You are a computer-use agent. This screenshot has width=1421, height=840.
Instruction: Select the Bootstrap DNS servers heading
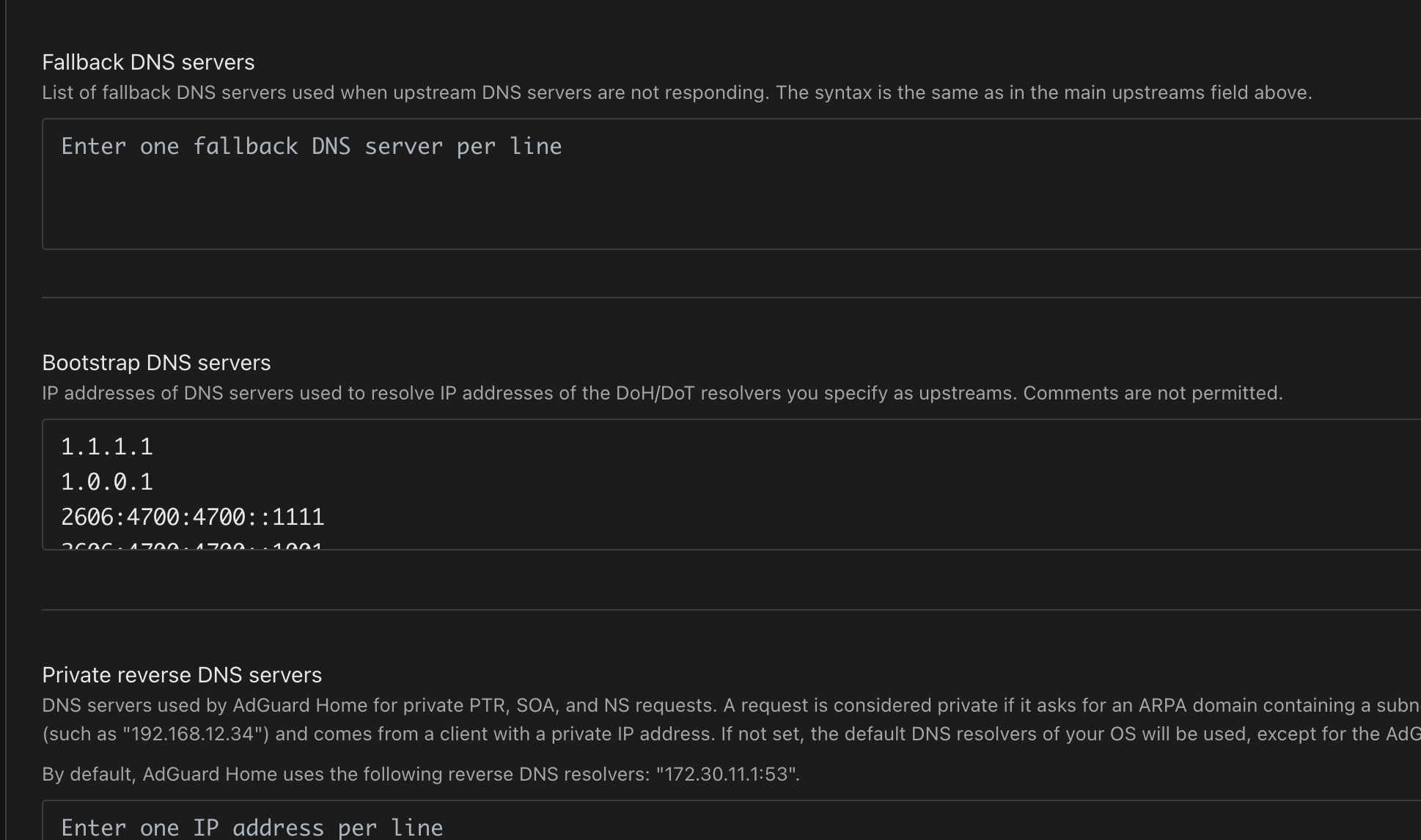(156, 363)
